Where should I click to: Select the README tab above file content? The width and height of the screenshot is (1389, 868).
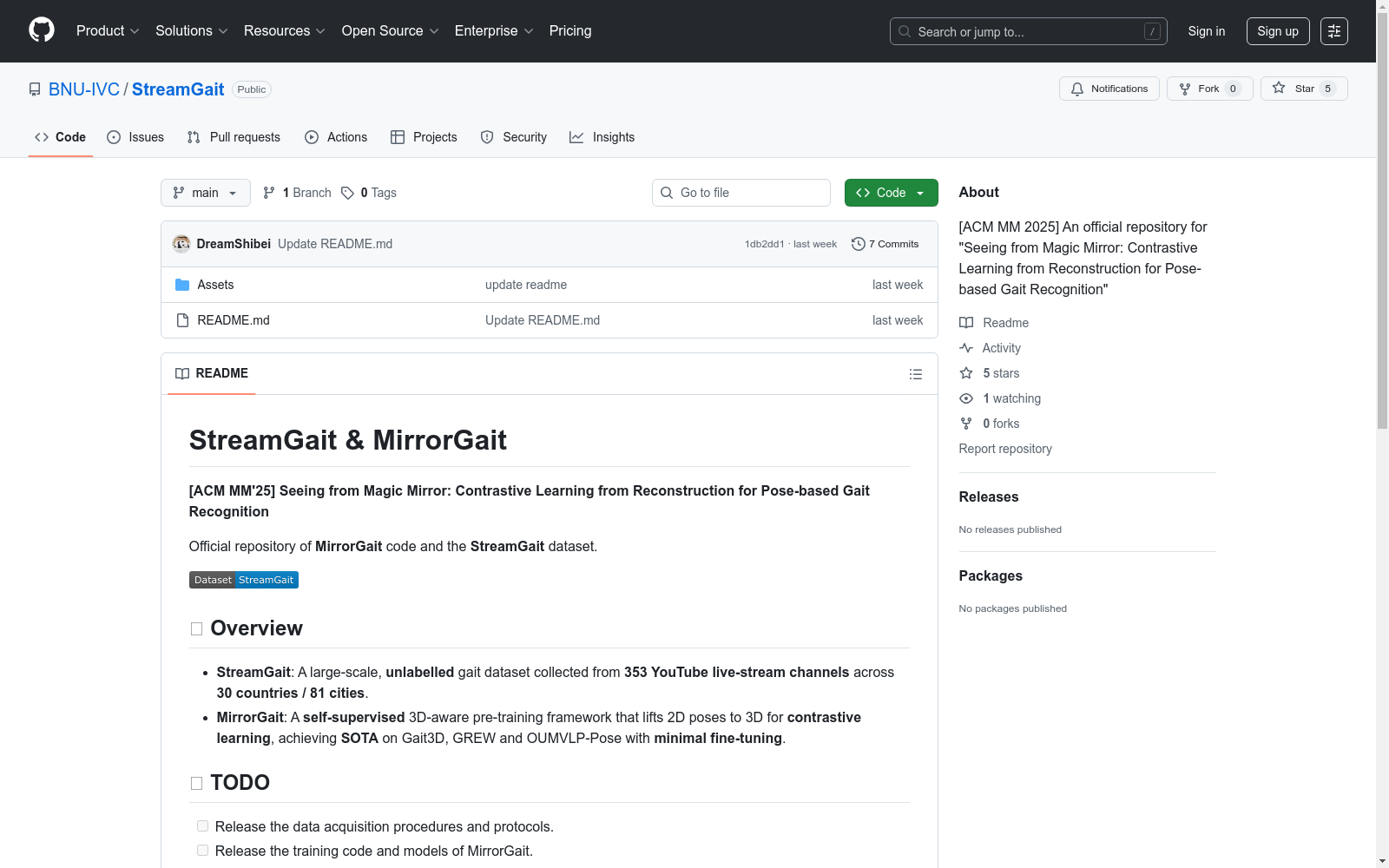click(212, 373)
